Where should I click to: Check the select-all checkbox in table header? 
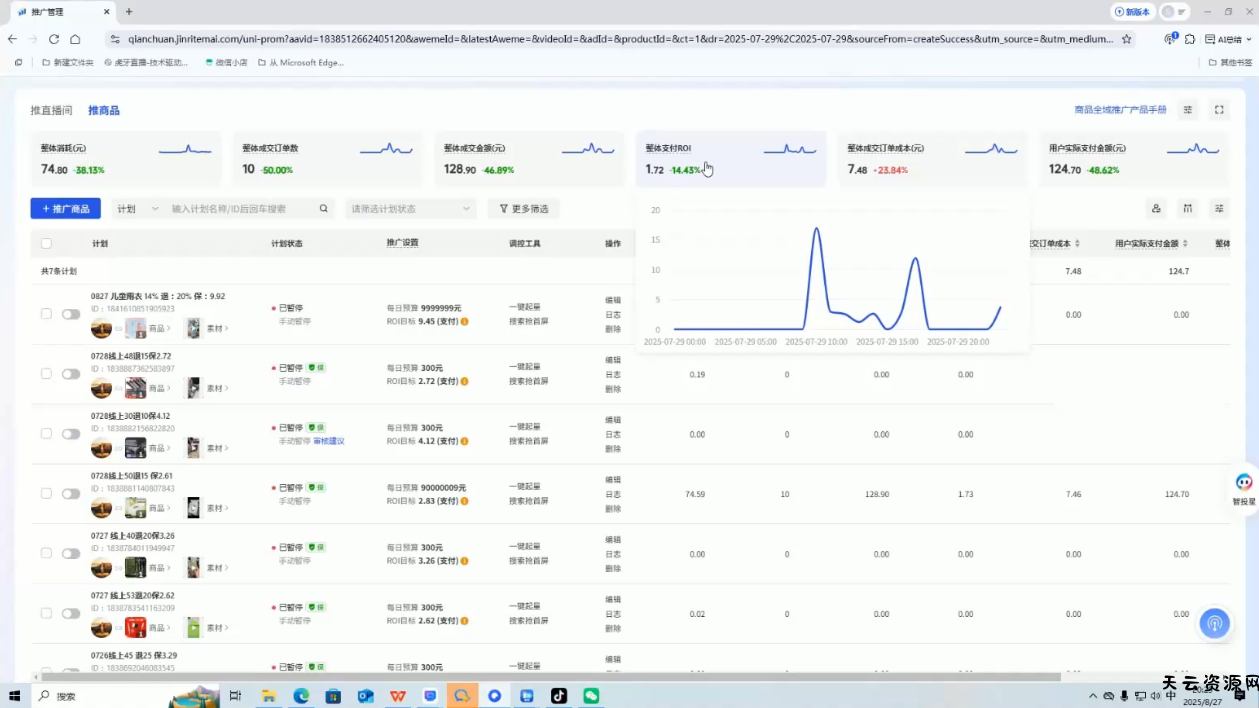pos(46,243)
